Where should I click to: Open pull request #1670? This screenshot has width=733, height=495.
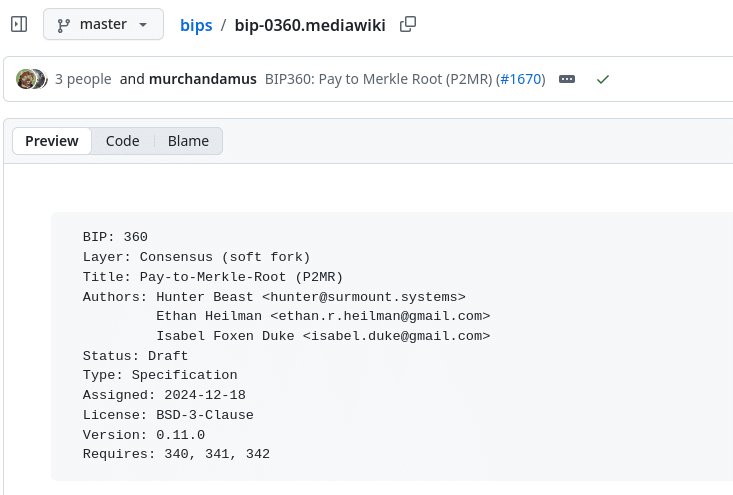[520, 79]
